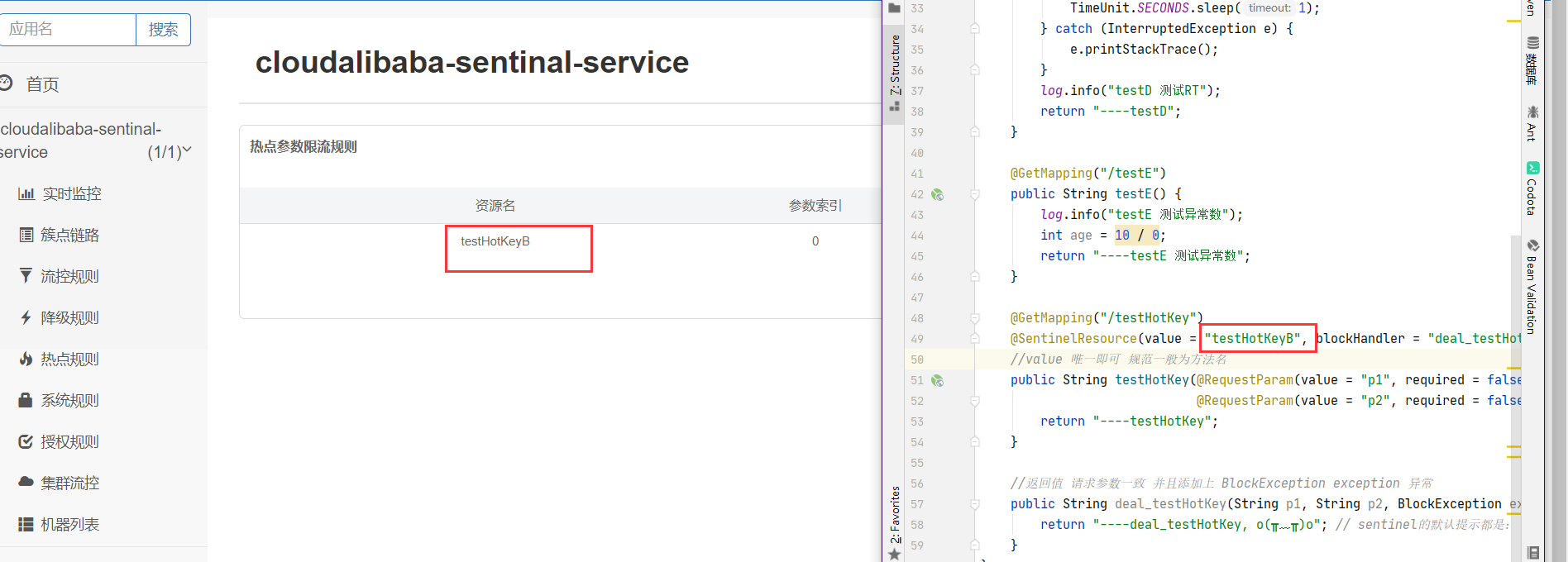This screenshot has height=562, width=1568.
Task: Click the 热点参数限流规则 panel title
Action: click(x=304, y=146)
